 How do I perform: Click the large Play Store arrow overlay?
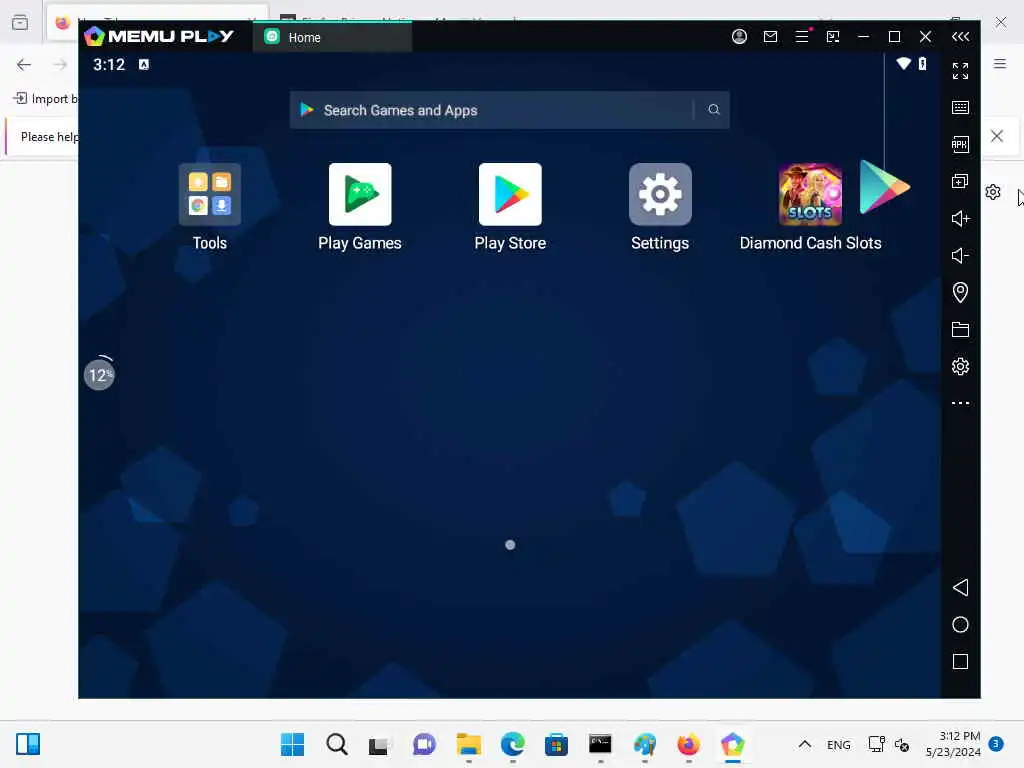click(884, 187)
